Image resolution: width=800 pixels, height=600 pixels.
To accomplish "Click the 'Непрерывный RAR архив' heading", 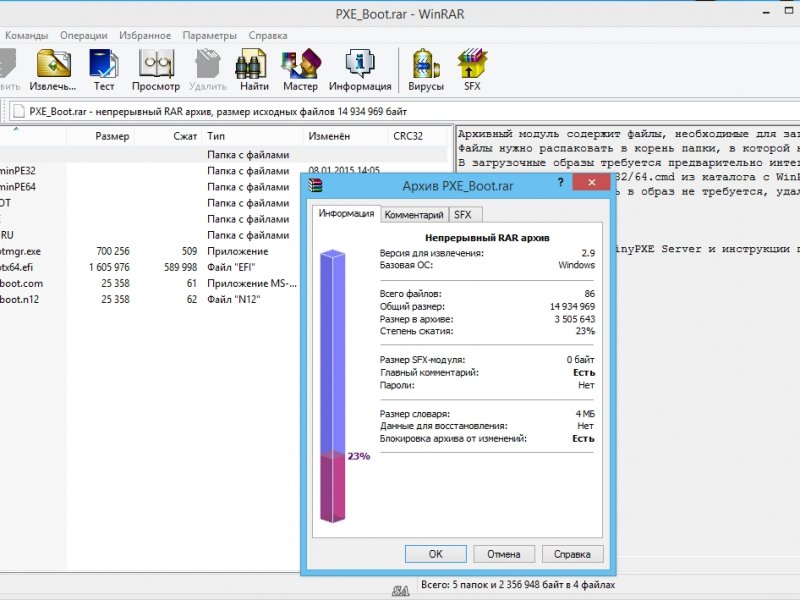I will point(487,237).
